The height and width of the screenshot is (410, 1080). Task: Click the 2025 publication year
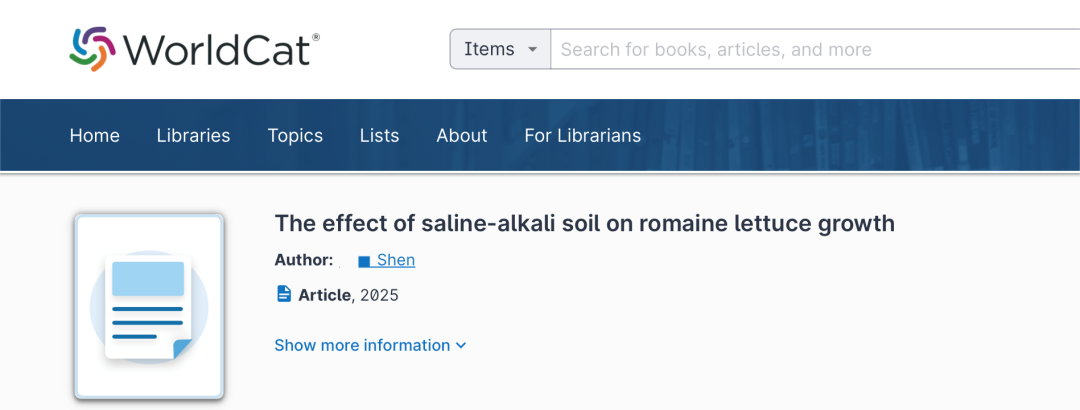point(380,296)
